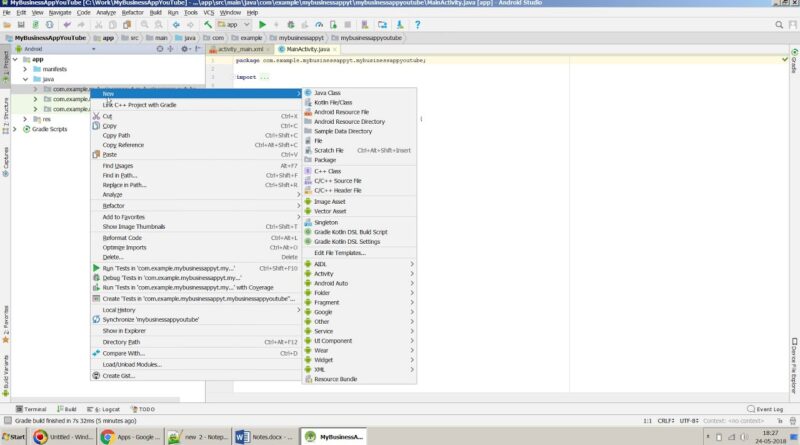Open Apps - Google Chrome taskbar button
Viewport: 800px width, 445px height.
131,437
